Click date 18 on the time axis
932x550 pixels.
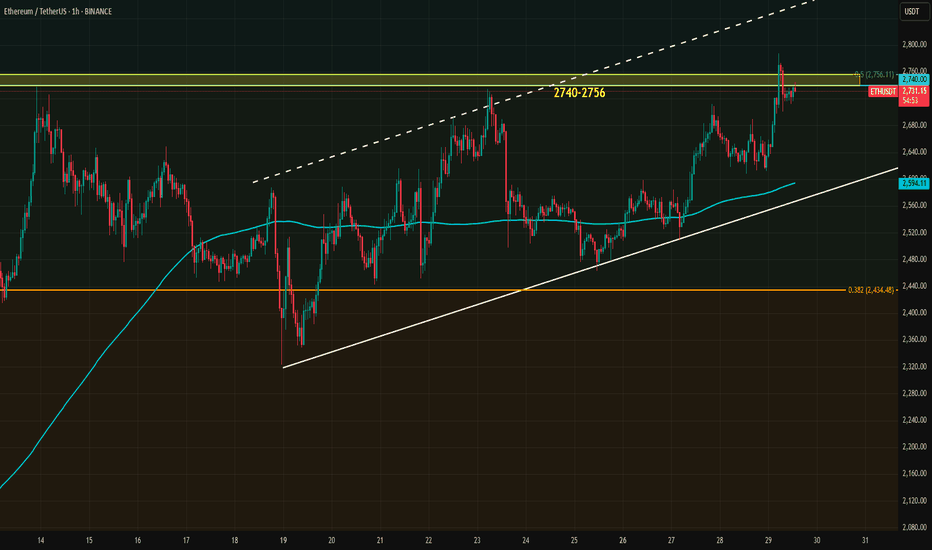pyautogui.click(x=235, y=540)
